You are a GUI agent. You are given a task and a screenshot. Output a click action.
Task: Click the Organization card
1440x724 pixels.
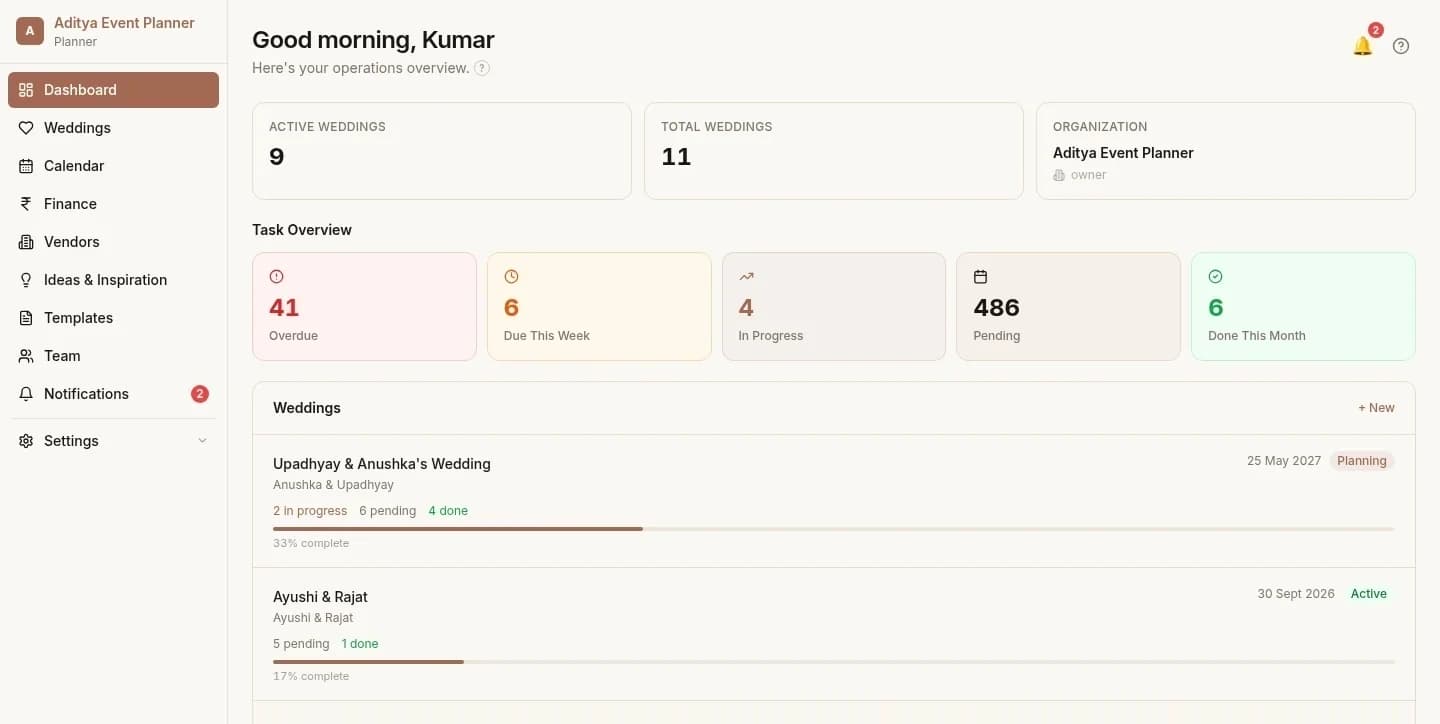[1226, 151]
